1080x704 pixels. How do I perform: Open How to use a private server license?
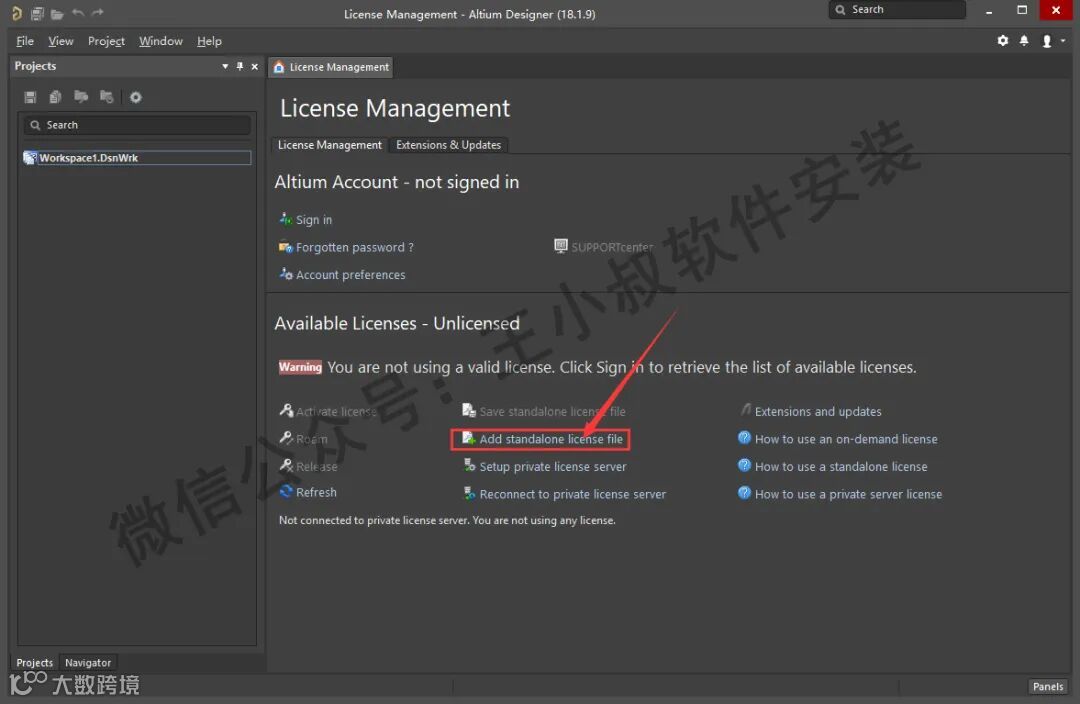coord(849,494)
